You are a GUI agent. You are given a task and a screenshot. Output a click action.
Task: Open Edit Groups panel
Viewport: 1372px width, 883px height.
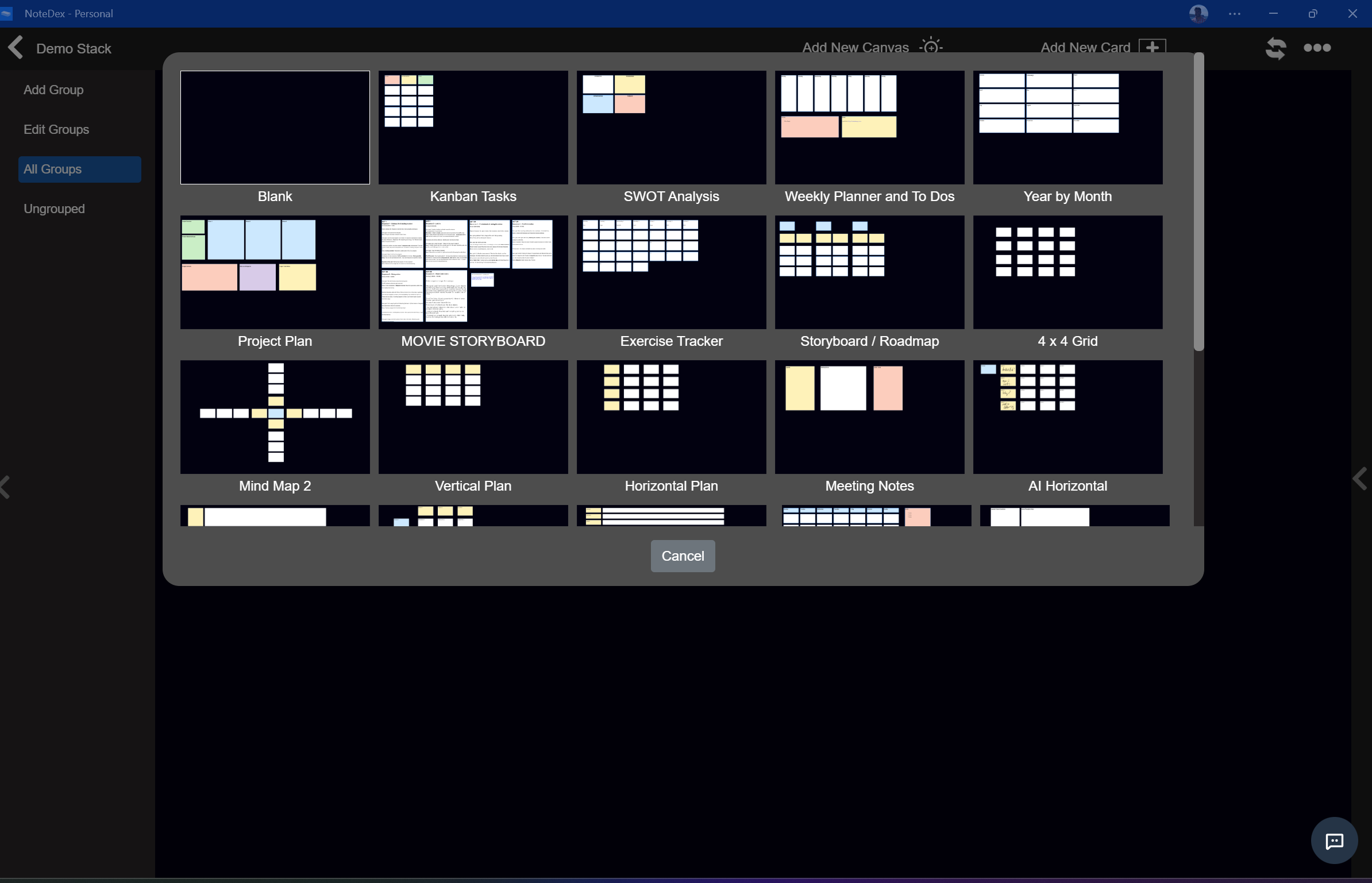point(56,129)
